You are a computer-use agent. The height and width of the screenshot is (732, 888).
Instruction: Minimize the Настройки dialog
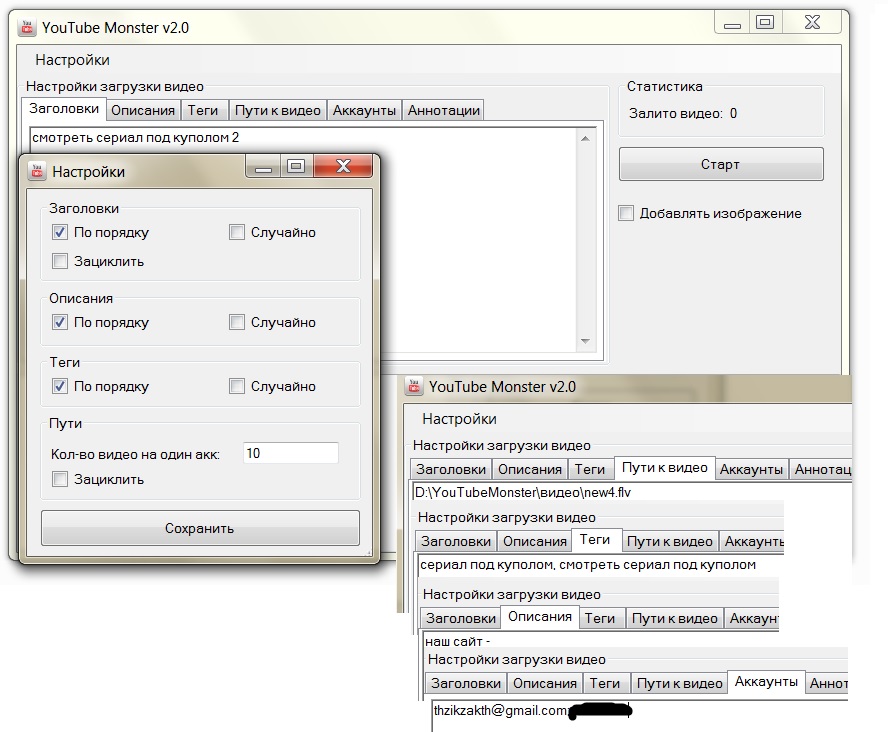point(263,166)
